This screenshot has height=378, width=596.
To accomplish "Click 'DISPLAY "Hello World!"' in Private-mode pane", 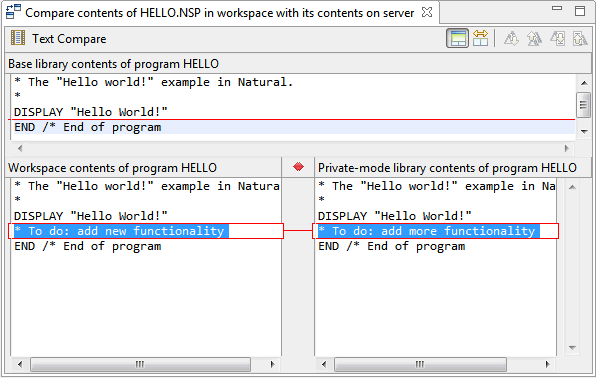I will [x=395, y=216].
